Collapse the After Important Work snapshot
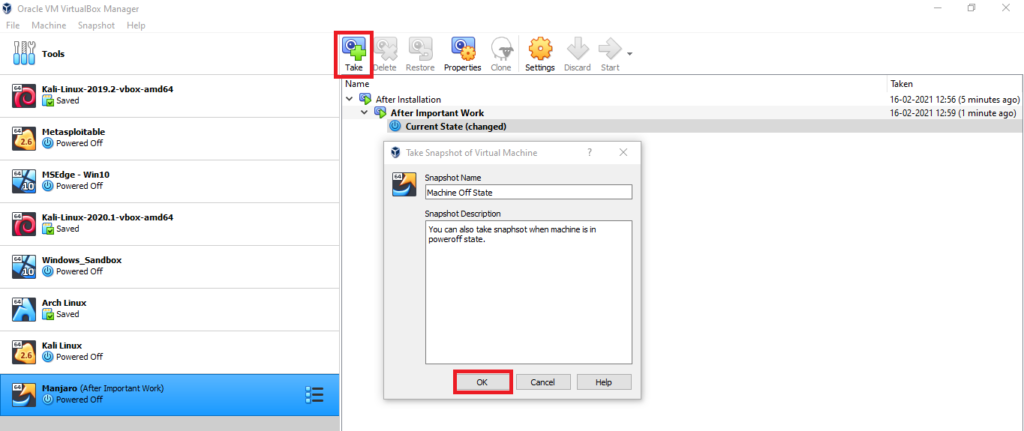Image resolution: width=1024 pixels, height=431 pixels. [x=364, y=113]
